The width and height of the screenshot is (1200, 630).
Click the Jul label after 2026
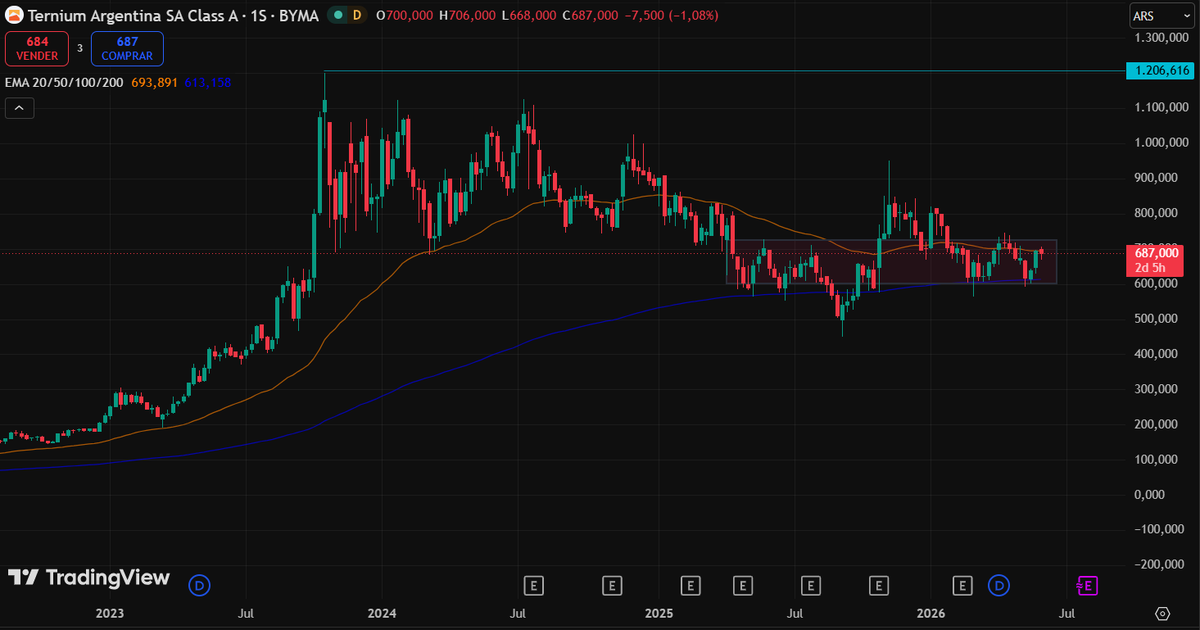coord(1067,613)
